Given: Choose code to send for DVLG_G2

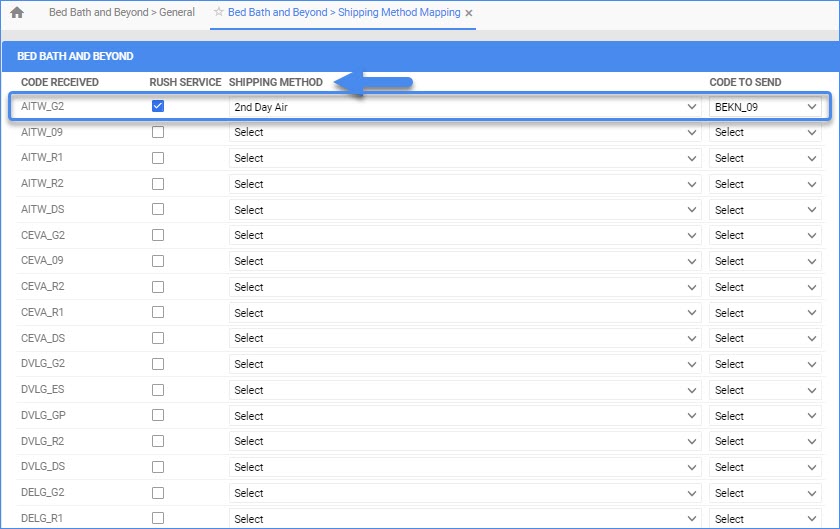Looking at the screenshot, I should (x=765, y=364).
